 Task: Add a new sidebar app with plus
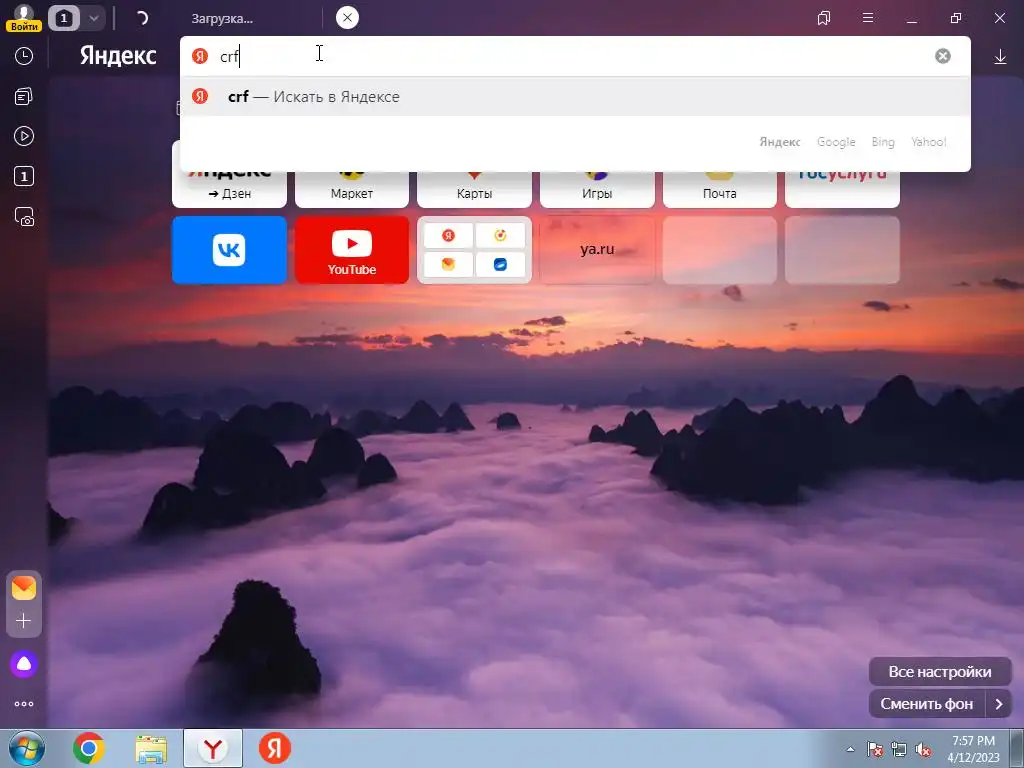coord(24,620)
